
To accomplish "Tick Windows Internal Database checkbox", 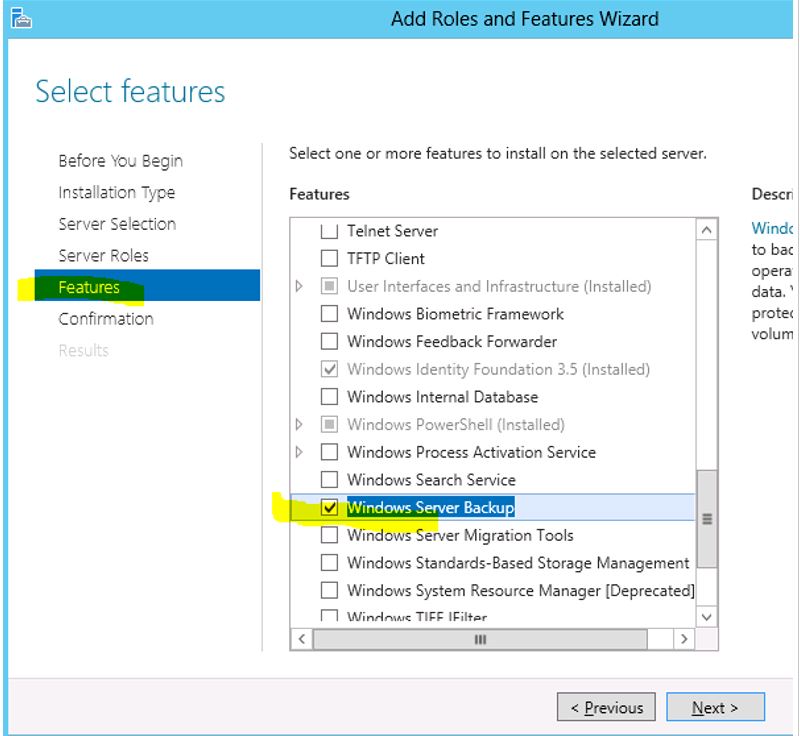I will pos(329,397).
